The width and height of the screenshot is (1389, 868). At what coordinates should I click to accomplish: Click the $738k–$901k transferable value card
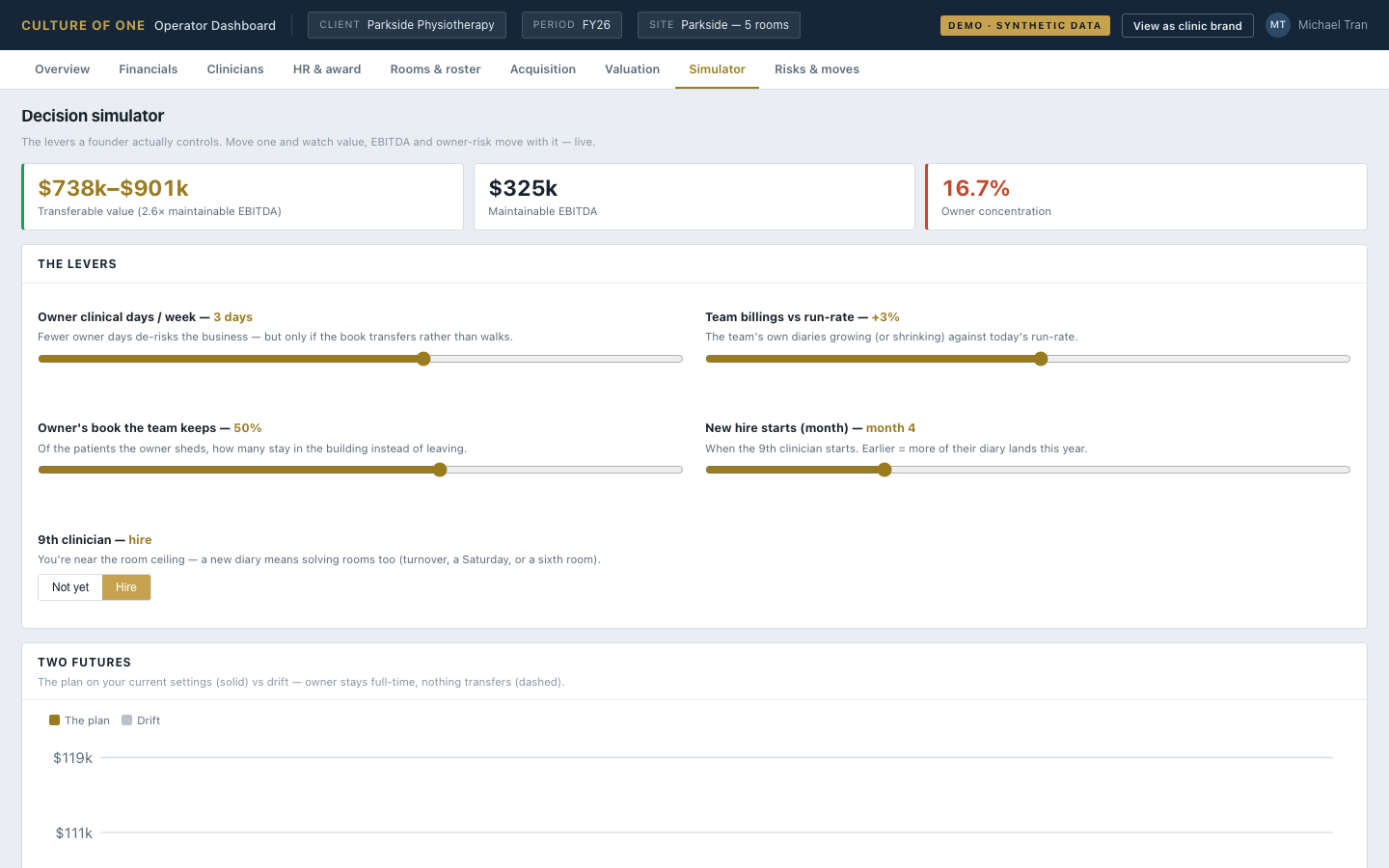(242, 197)
